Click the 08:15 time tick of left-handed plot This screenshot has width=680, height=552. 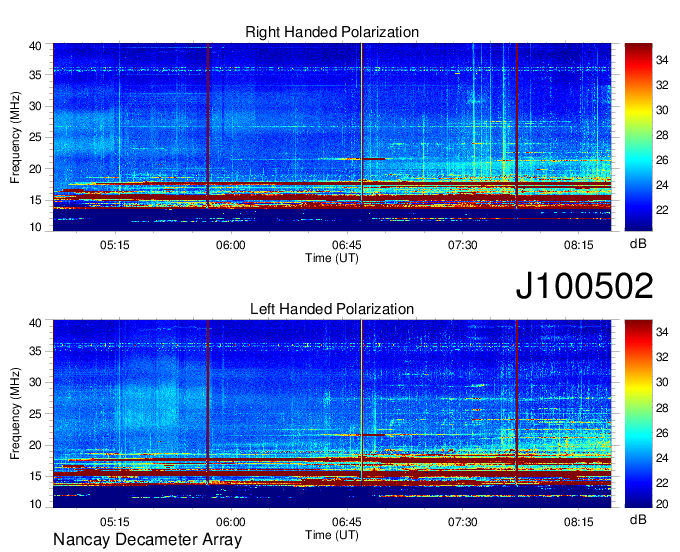point(579,522)
